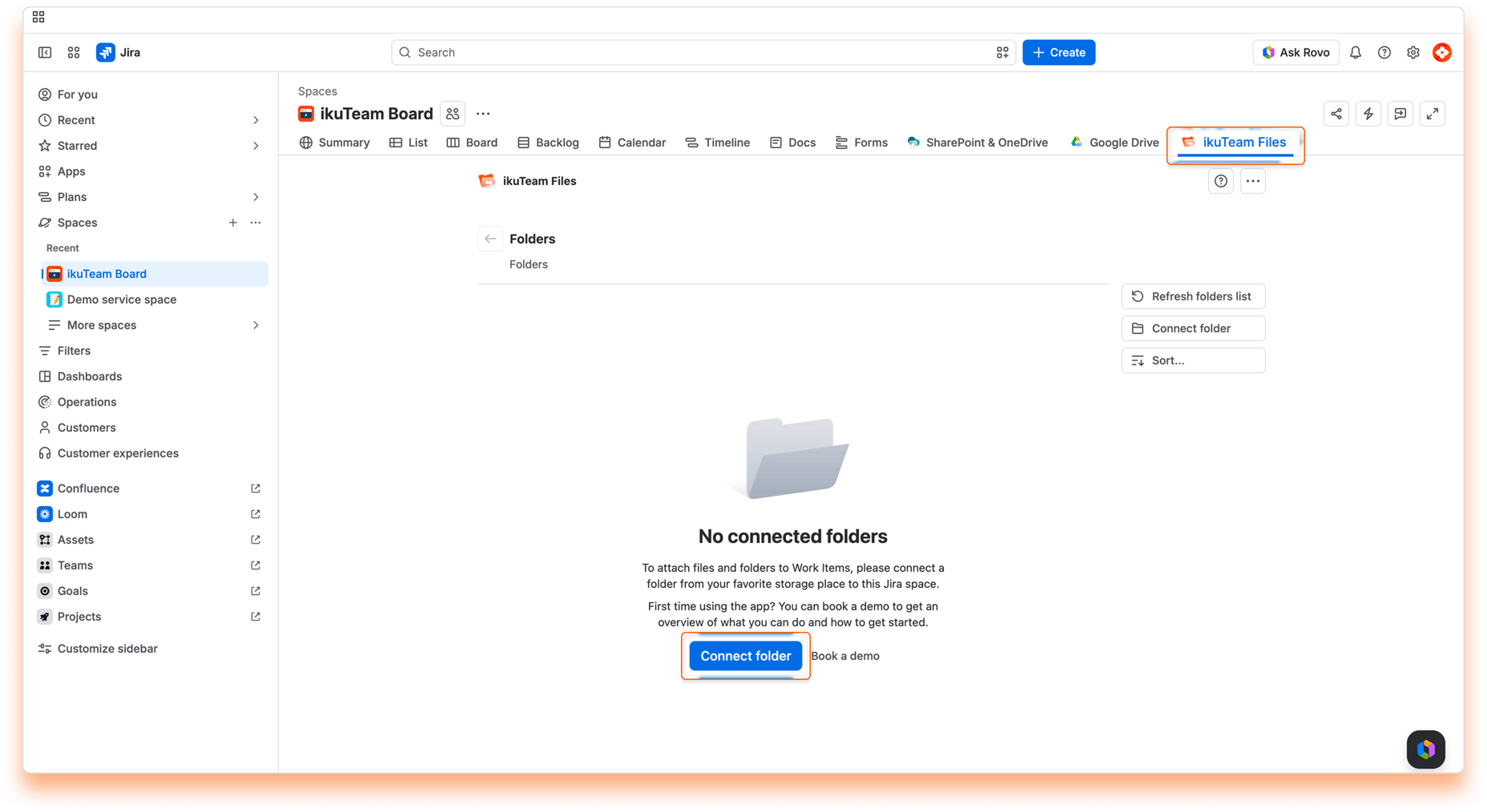Image resolution: width=1487 pixels, height=812 pixels.
Task: Open the user profile avatar
Action: click(x=1442, y=53)
